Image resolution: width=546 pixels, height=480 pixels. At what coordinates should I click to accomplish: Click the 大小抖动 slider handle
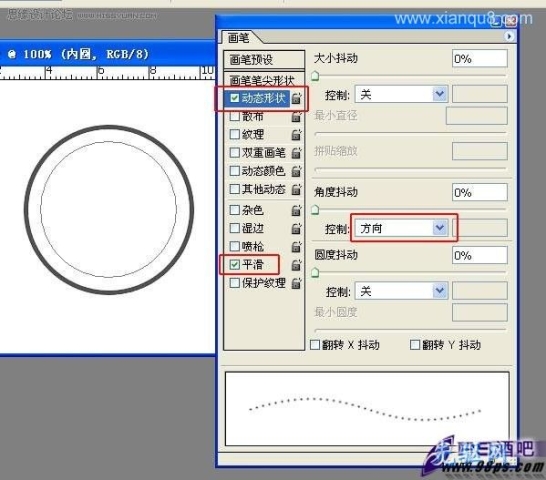coord(315,75)
